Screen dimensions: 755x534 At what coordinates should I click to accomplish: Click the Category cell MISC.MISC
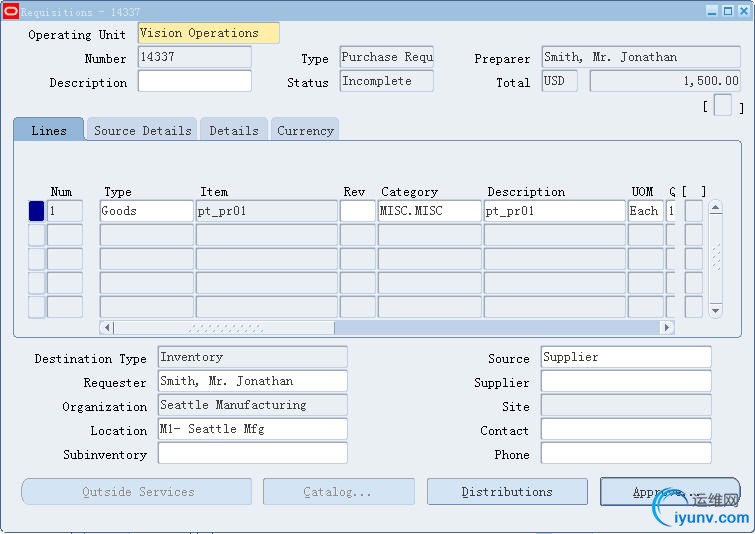[x=430, y=211]
